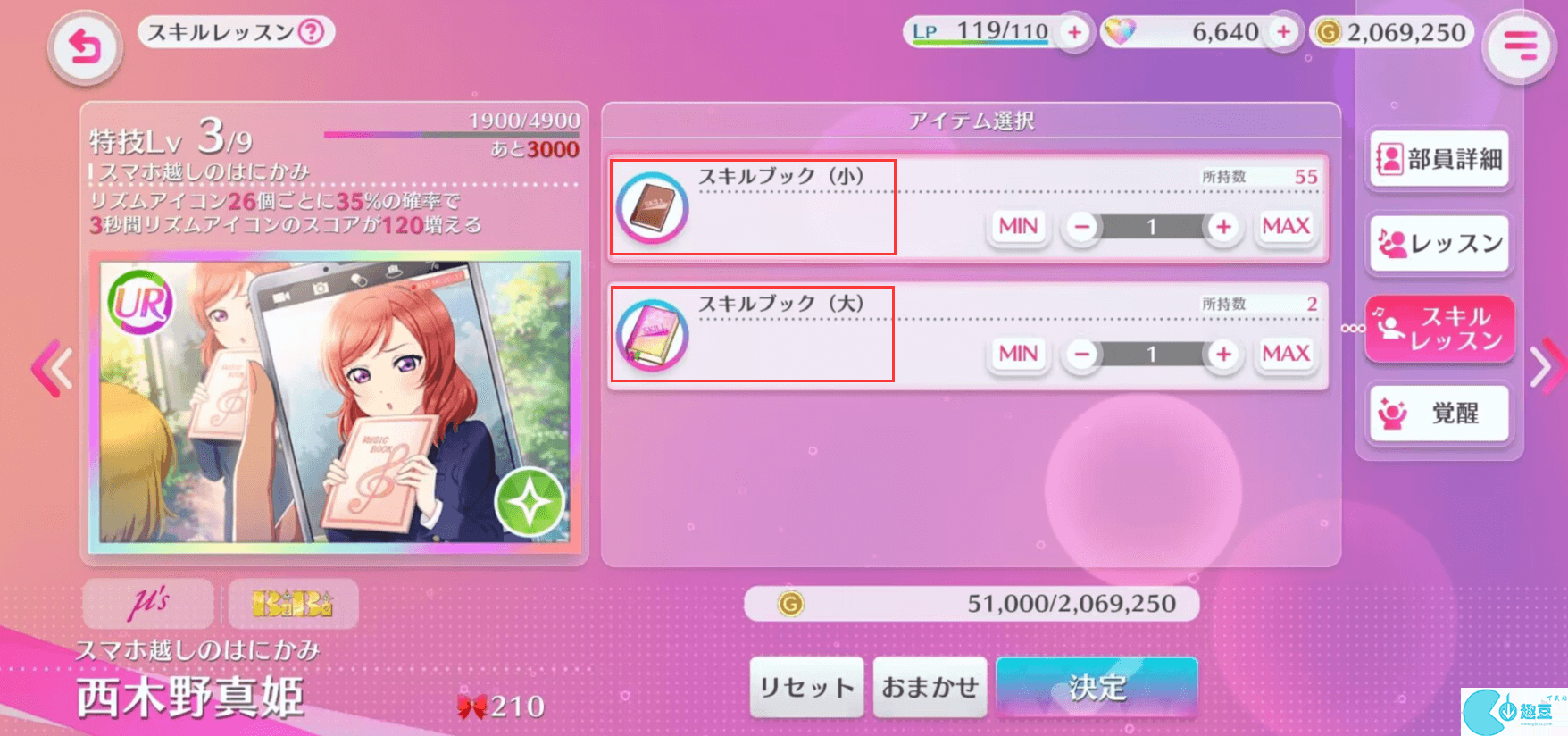Open the 部員詳細 tab

1439,160
